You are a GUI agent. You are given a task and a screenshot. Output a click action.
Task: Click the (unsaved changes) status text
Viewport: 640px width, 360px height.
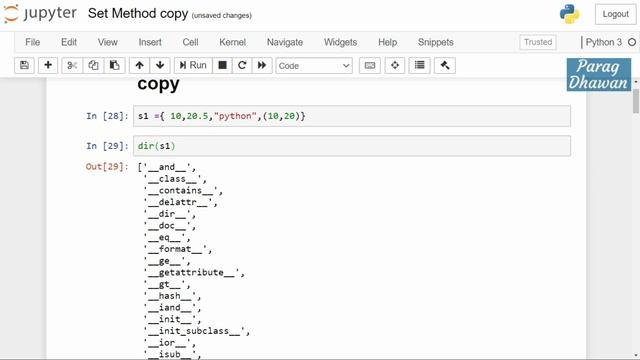coord(222,16)
